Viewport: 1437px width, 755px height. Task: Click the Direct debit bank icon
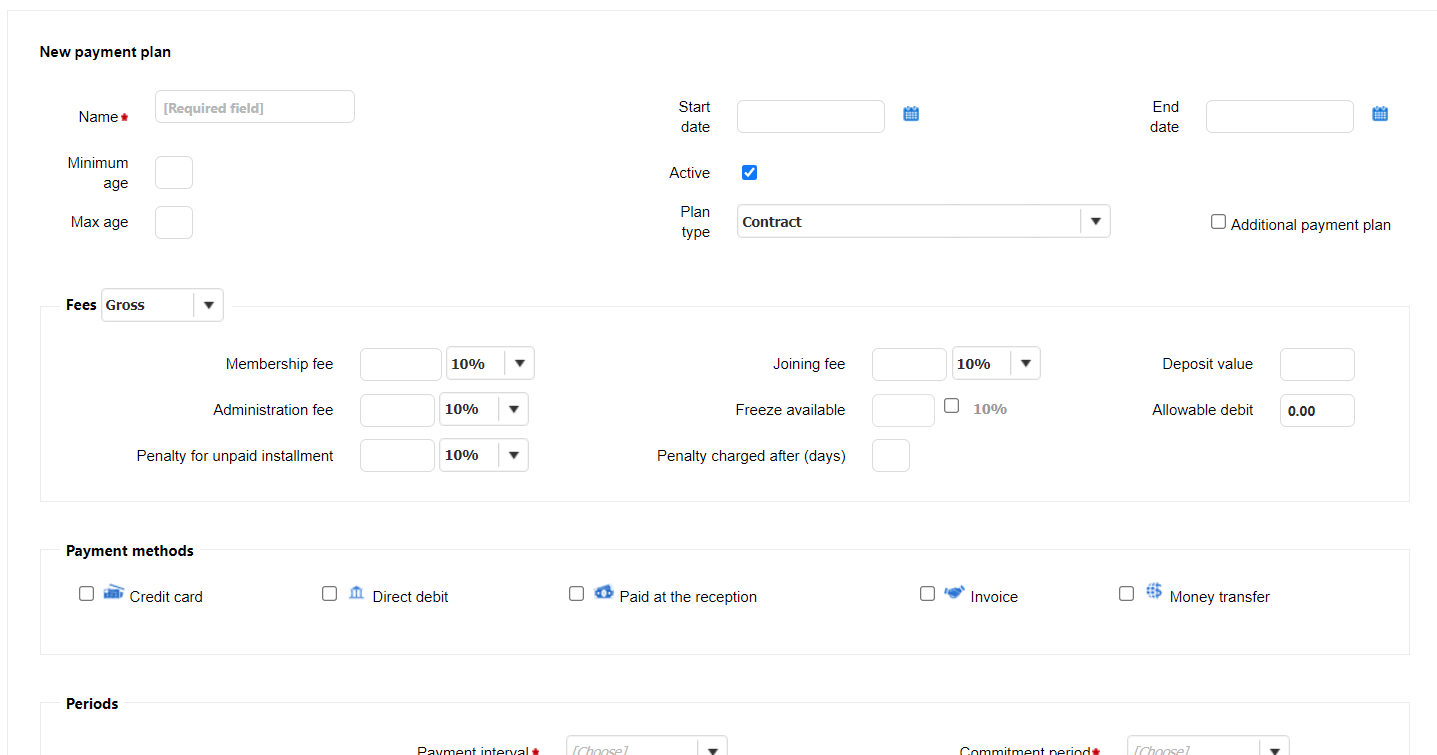(x=357, y=594)
